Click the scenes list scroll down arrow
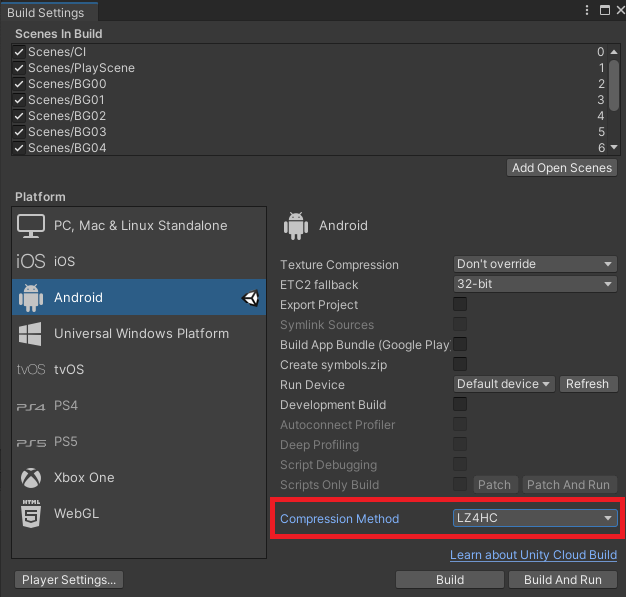The height and width of the screenshot is (597, 628). coord(614,148)
